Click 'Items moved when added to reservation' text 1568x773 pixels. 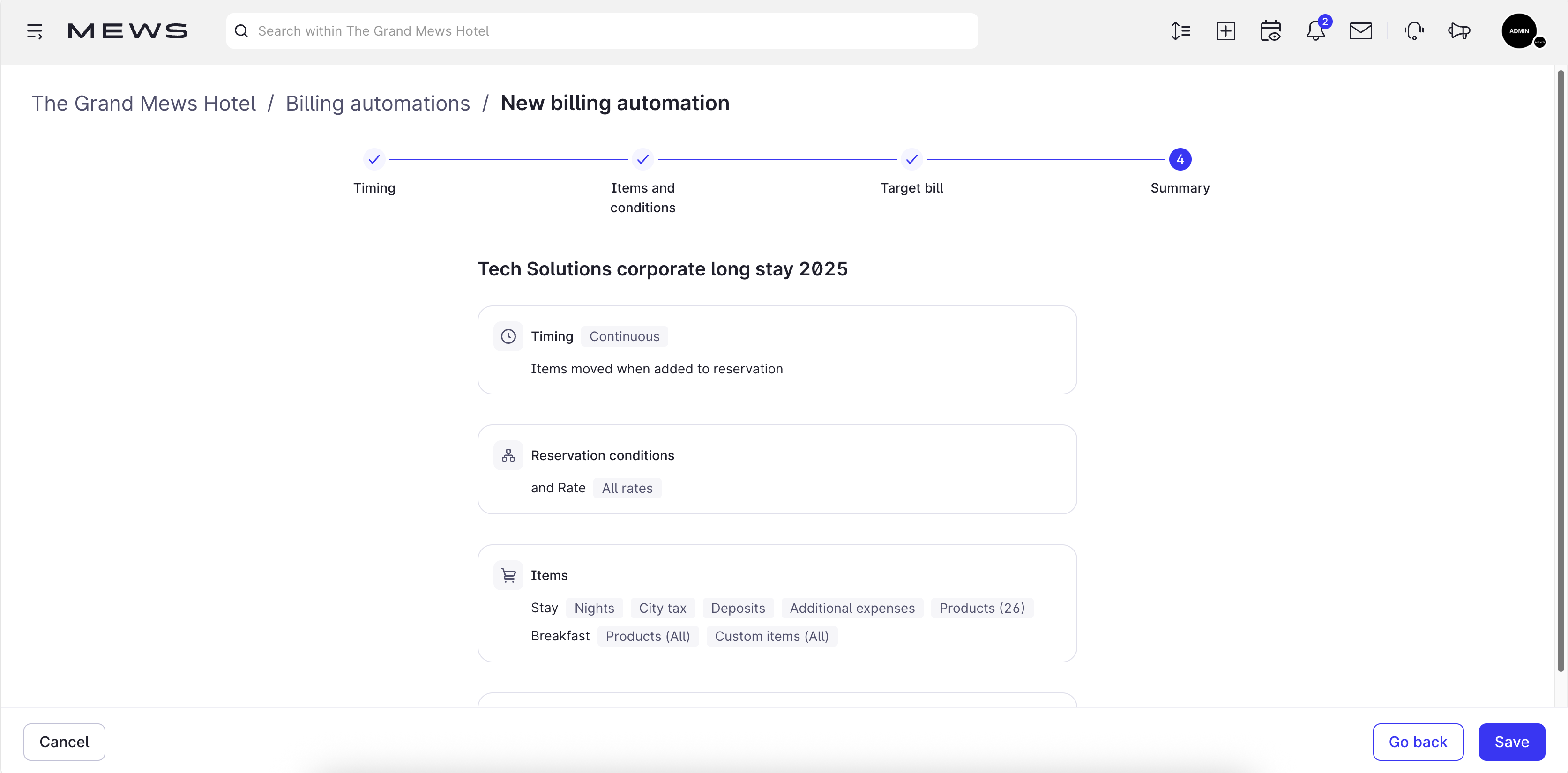coord(657,369)
